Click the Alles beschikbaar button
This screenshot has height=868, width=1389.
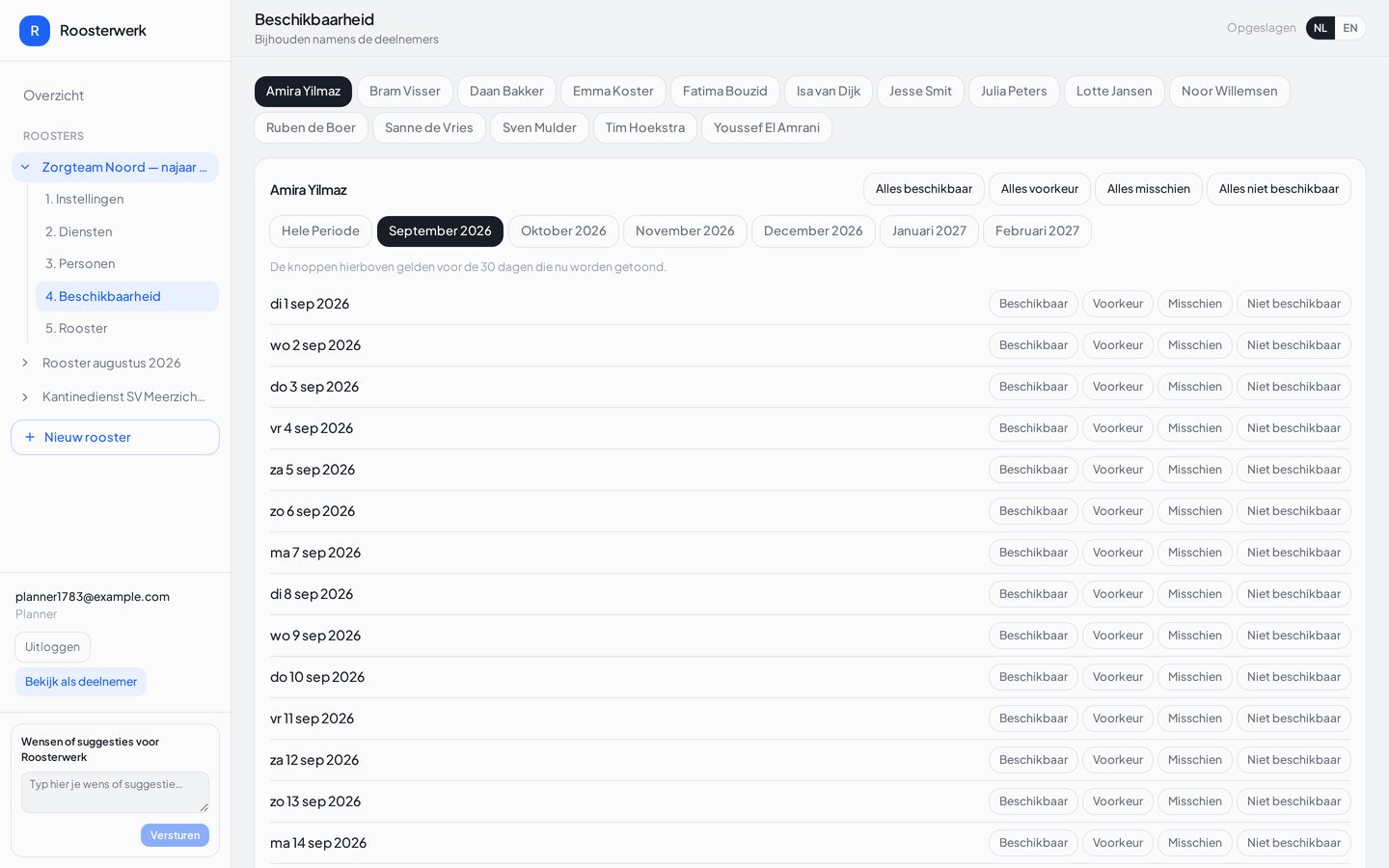point(924,189)
